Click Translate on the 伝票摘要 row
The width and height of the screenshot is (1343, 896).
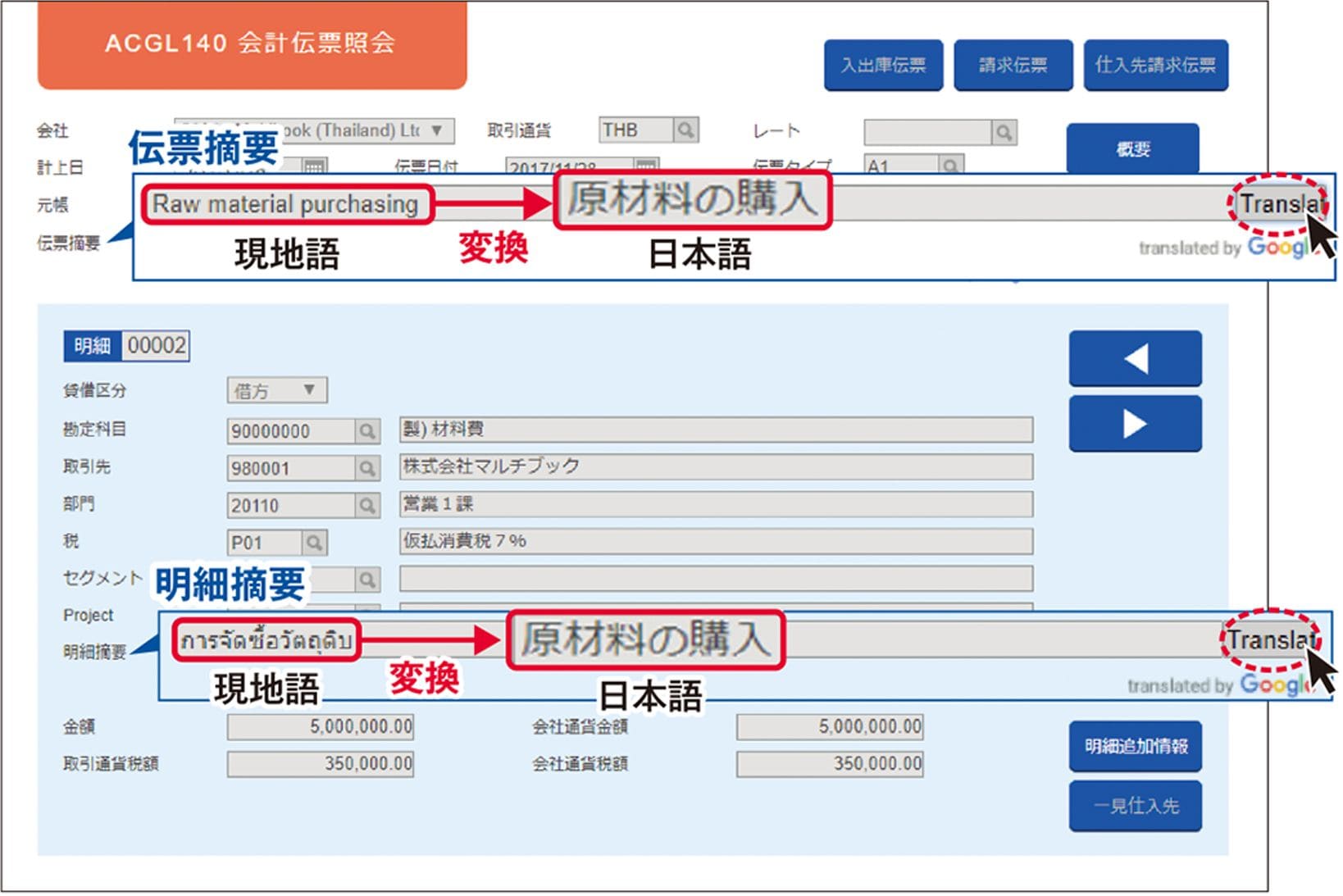[1277, 203]
